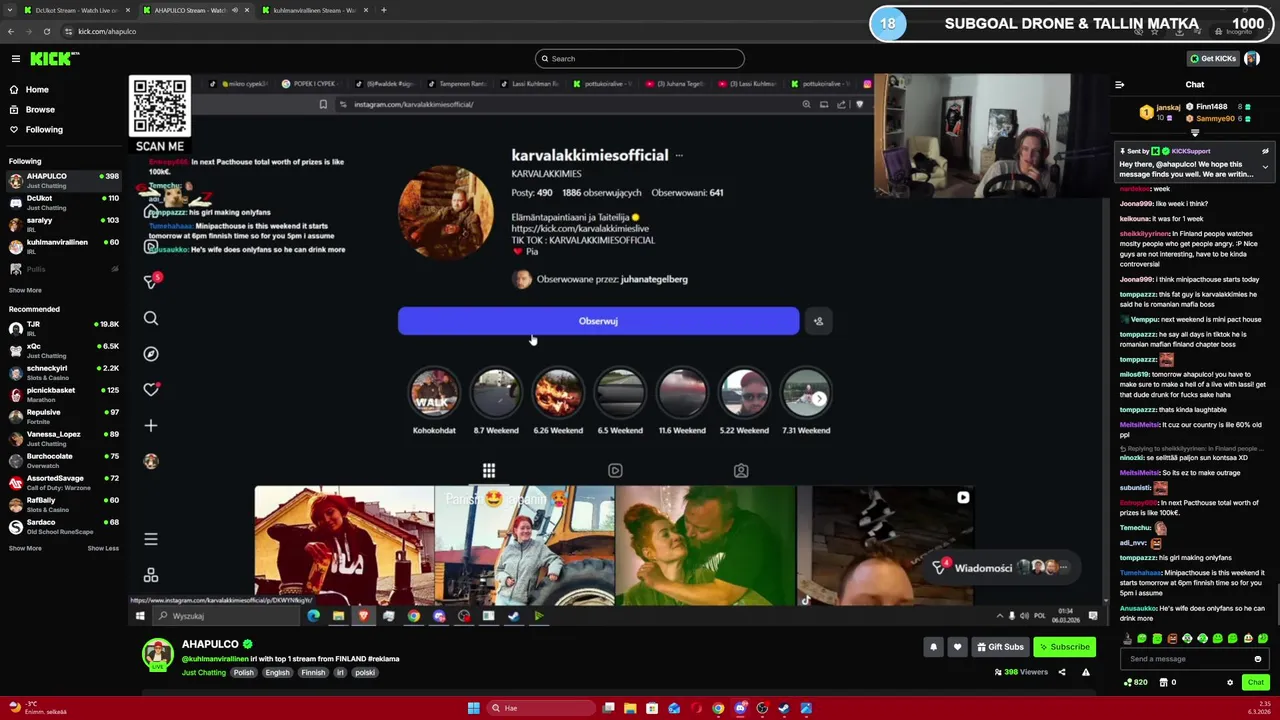Viewport: 1280px width, 720px height.
Task: Click Instagram create plus icon
Action: point(151,426)
